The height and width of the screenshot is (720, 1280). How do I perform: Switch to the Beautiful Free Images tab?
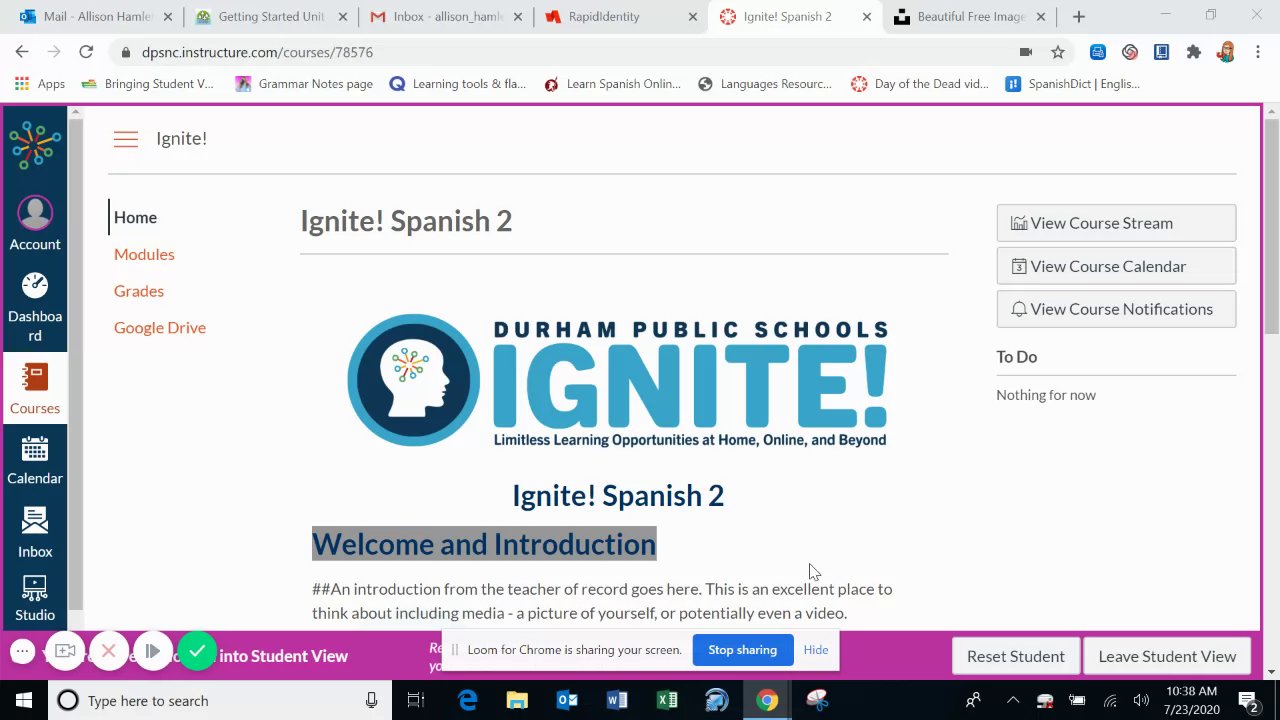[970, 17]
